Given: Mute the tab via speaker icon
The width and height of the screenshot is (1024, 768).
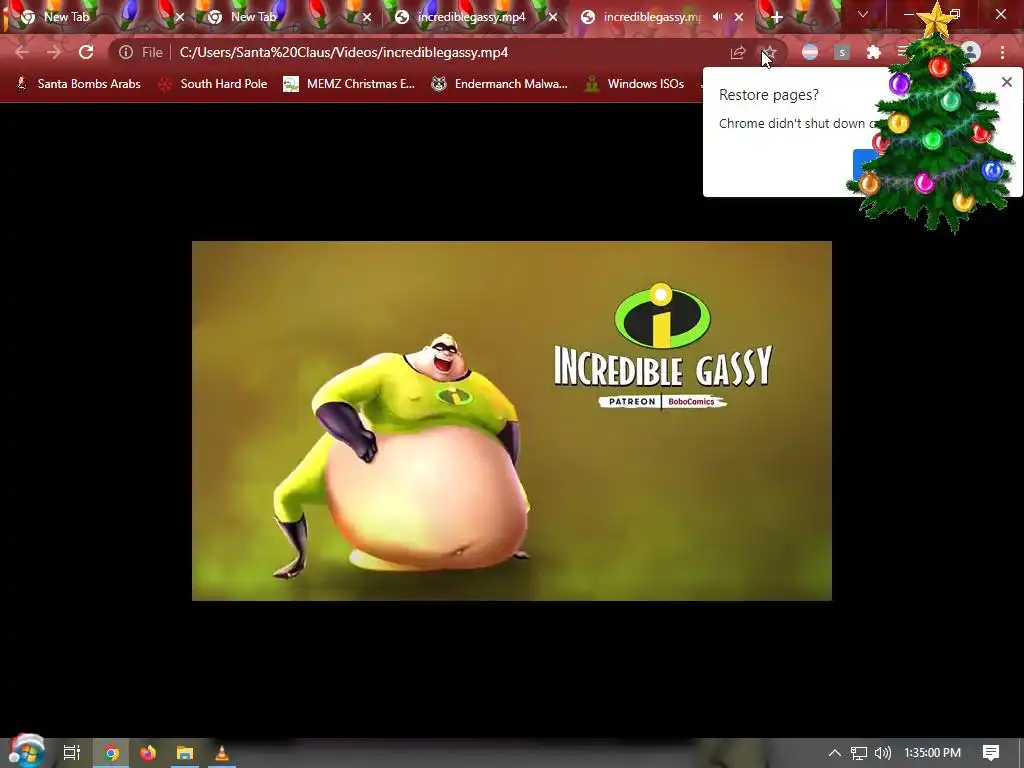Looking at the screenshot, I should [x=718, y=17].
